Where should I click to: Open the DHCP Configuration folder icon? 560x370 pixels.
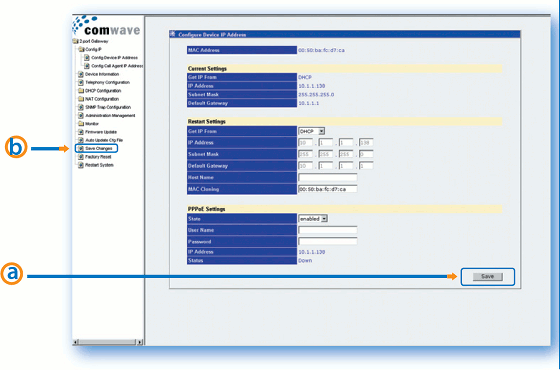coord(81,90)
